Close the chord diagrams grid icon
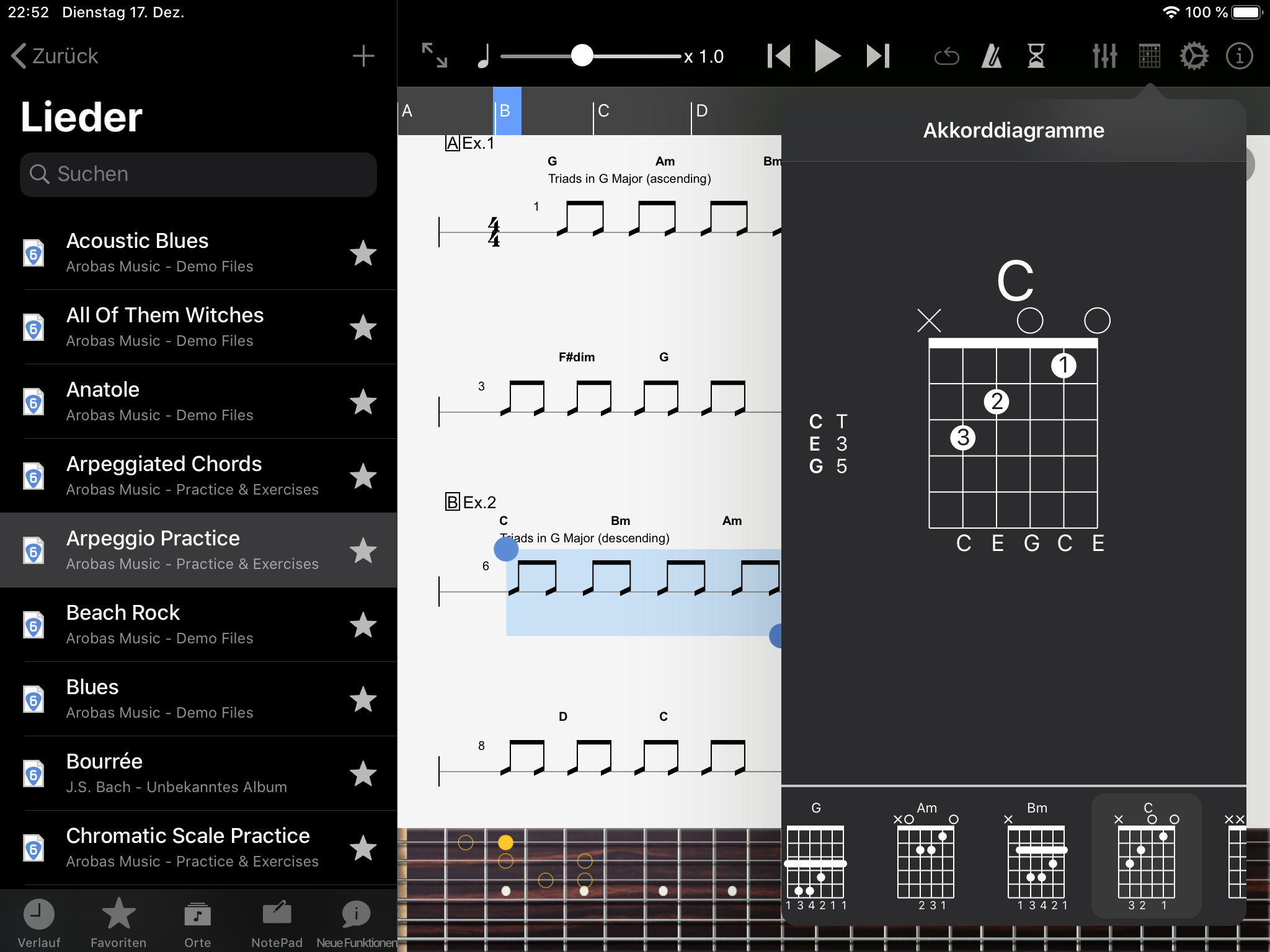1270x952 pixels. point(1149,56)
